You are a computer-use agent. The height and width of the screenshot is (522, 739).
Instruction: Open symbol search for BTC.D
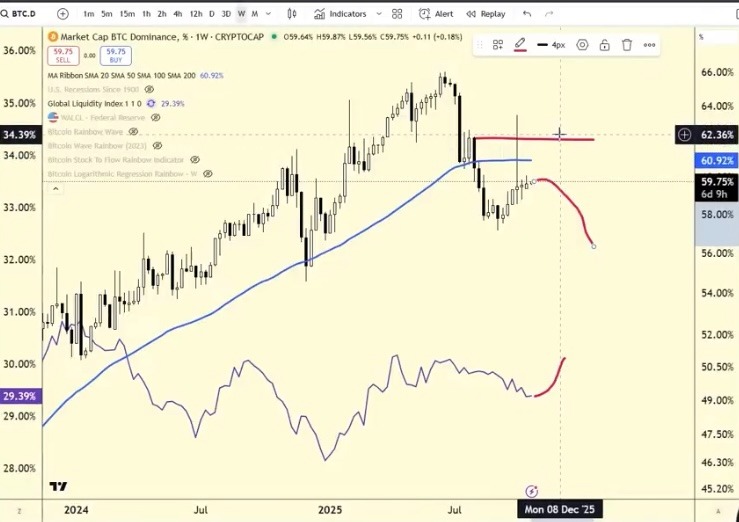(x=19, y=14)
